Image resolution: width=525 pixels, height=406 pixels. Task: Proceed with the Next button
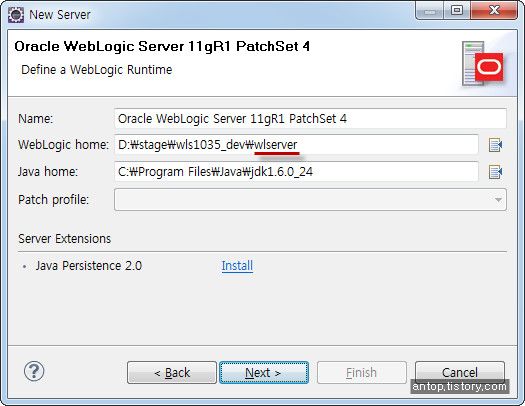coord(264,372)
